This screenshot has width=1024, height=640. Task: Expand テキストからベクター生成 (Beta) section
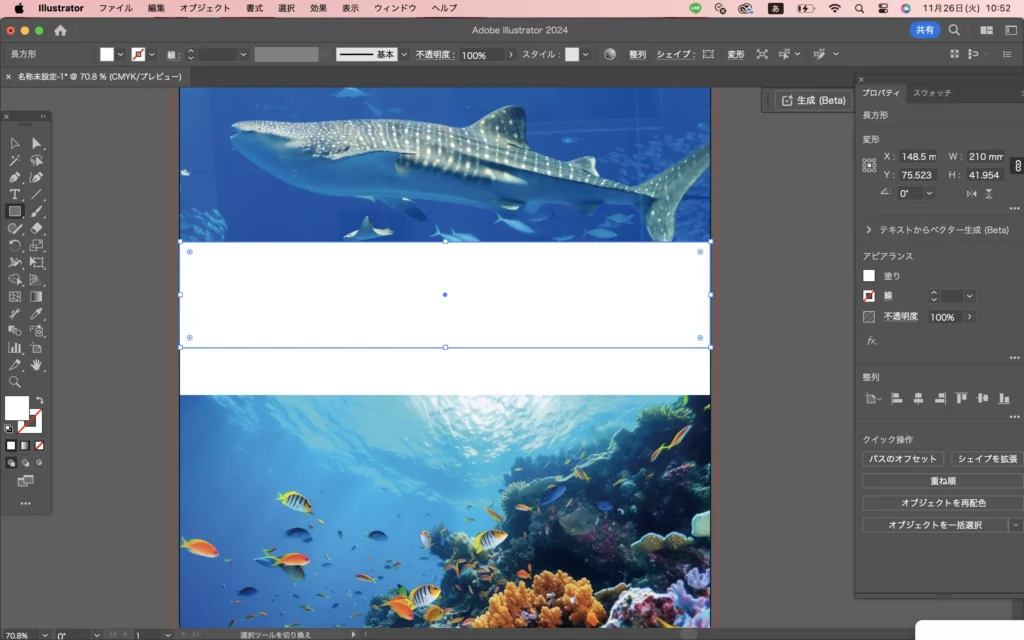(869, 230)
